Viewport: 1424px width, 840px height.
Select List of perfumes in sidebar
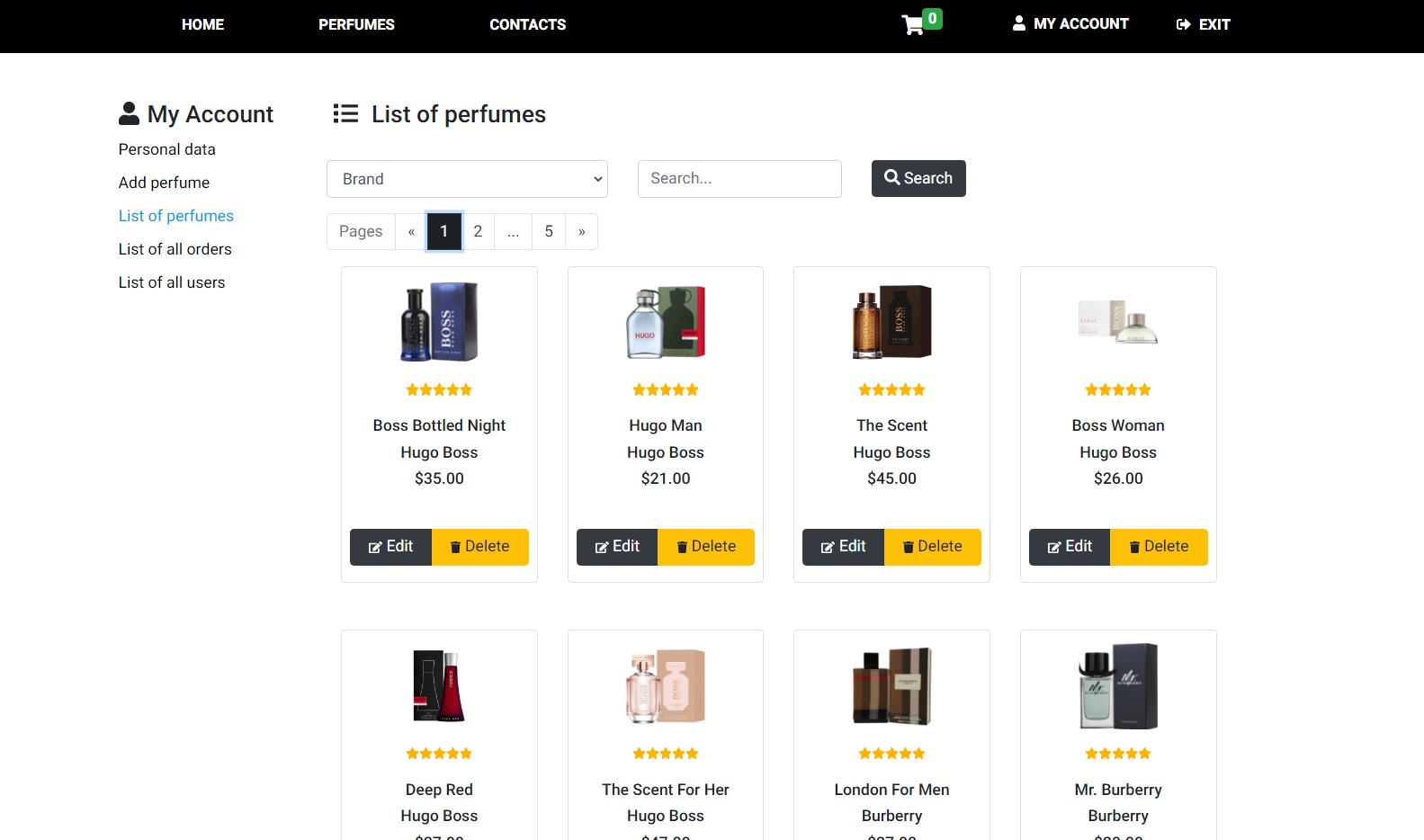[176, 216]
